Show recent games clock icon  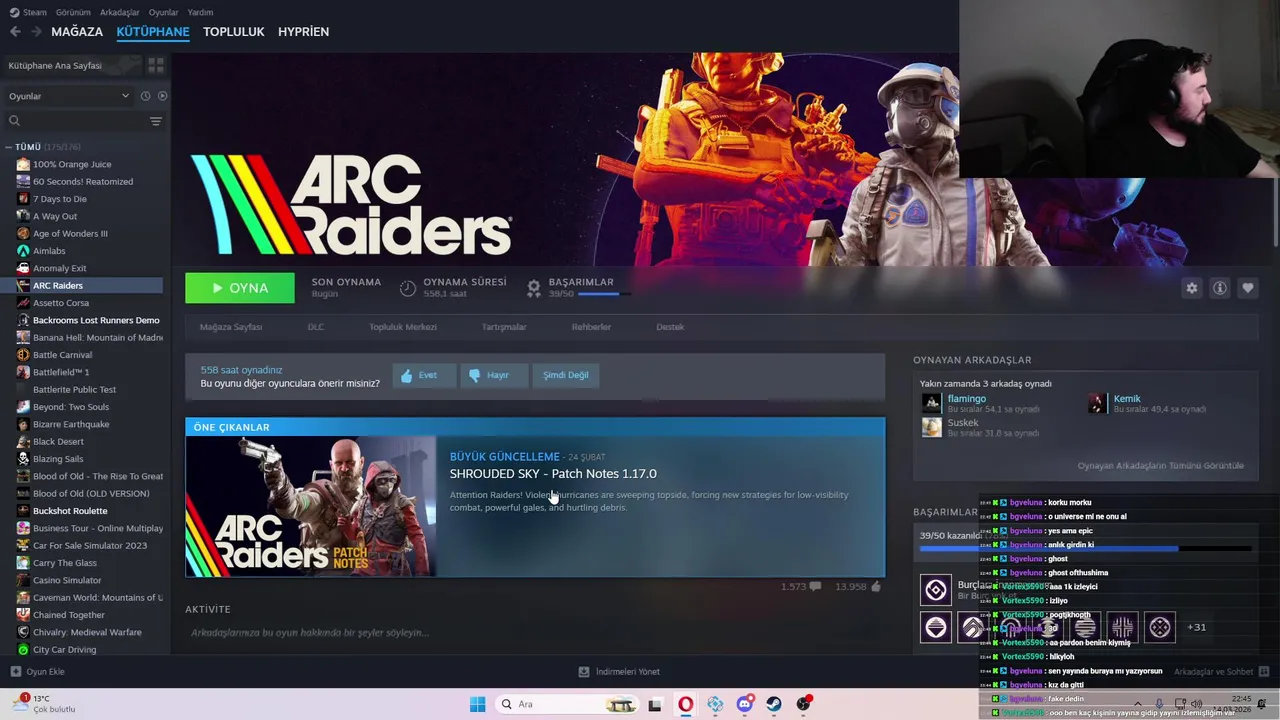(x=145, y=96)
